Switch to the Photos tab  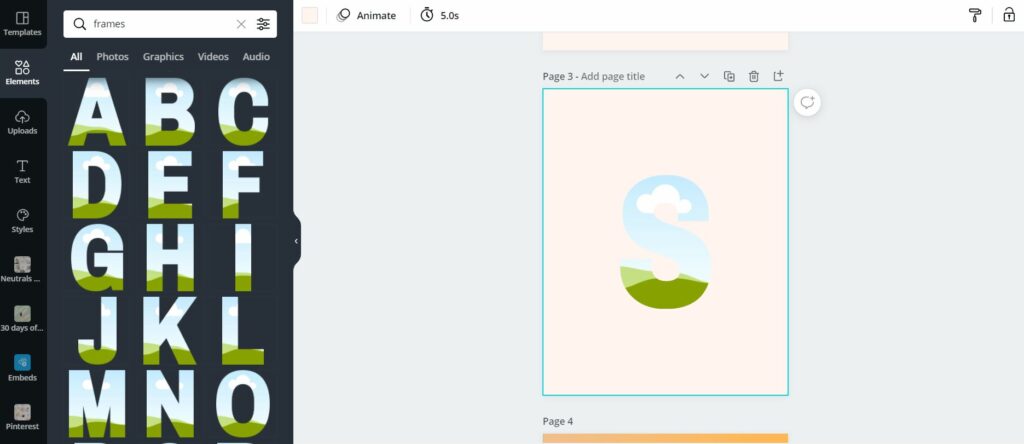[112, 57]
